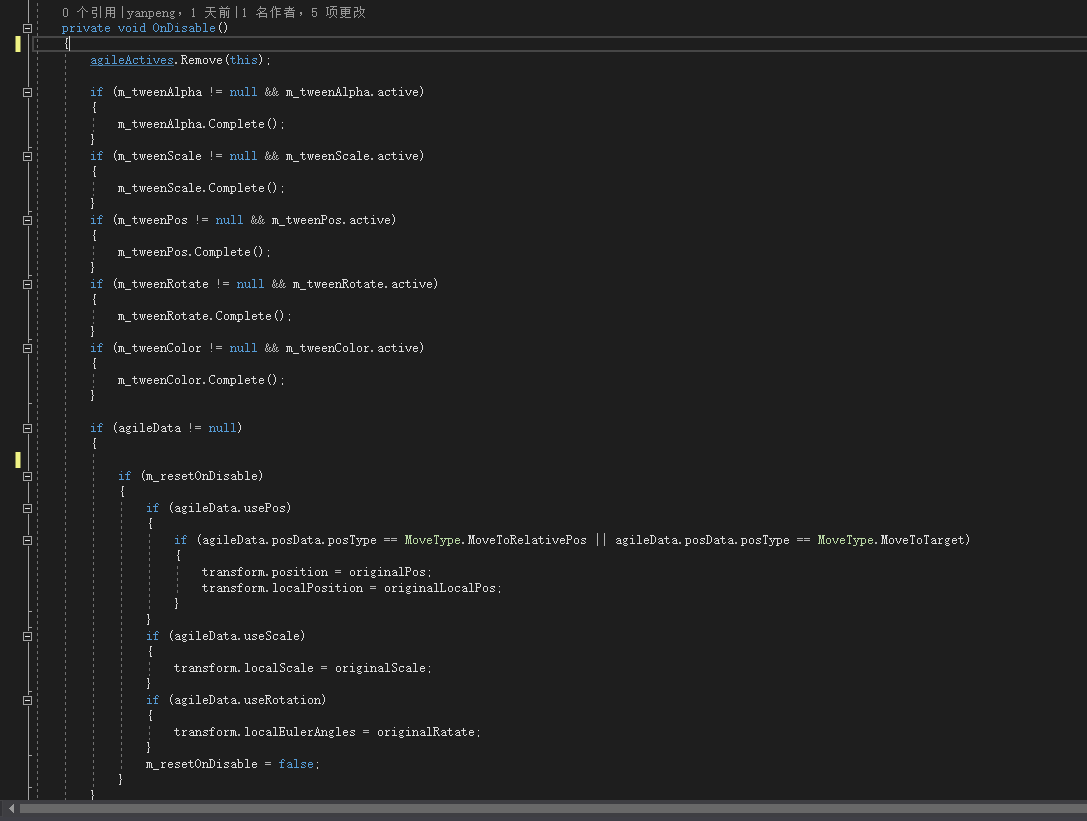Click the underlined agileActives identifier

pos(131,59)
